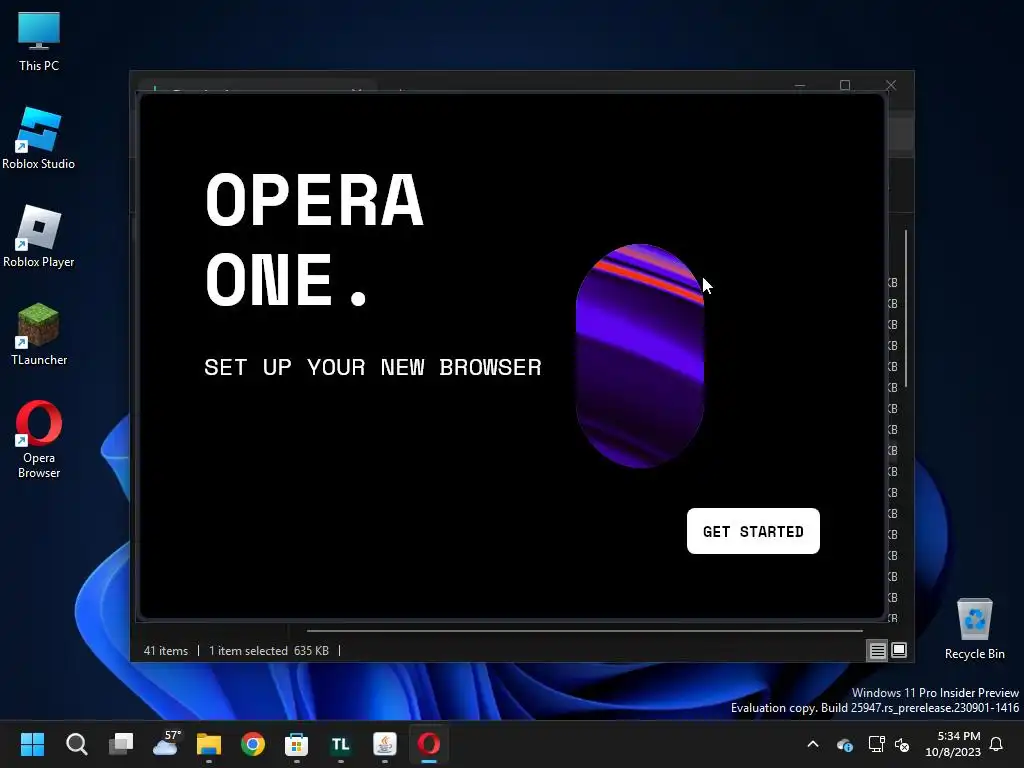Select the Recycle Bin icon
Viewport: 1024px width, 768px height.
[974, 630]
